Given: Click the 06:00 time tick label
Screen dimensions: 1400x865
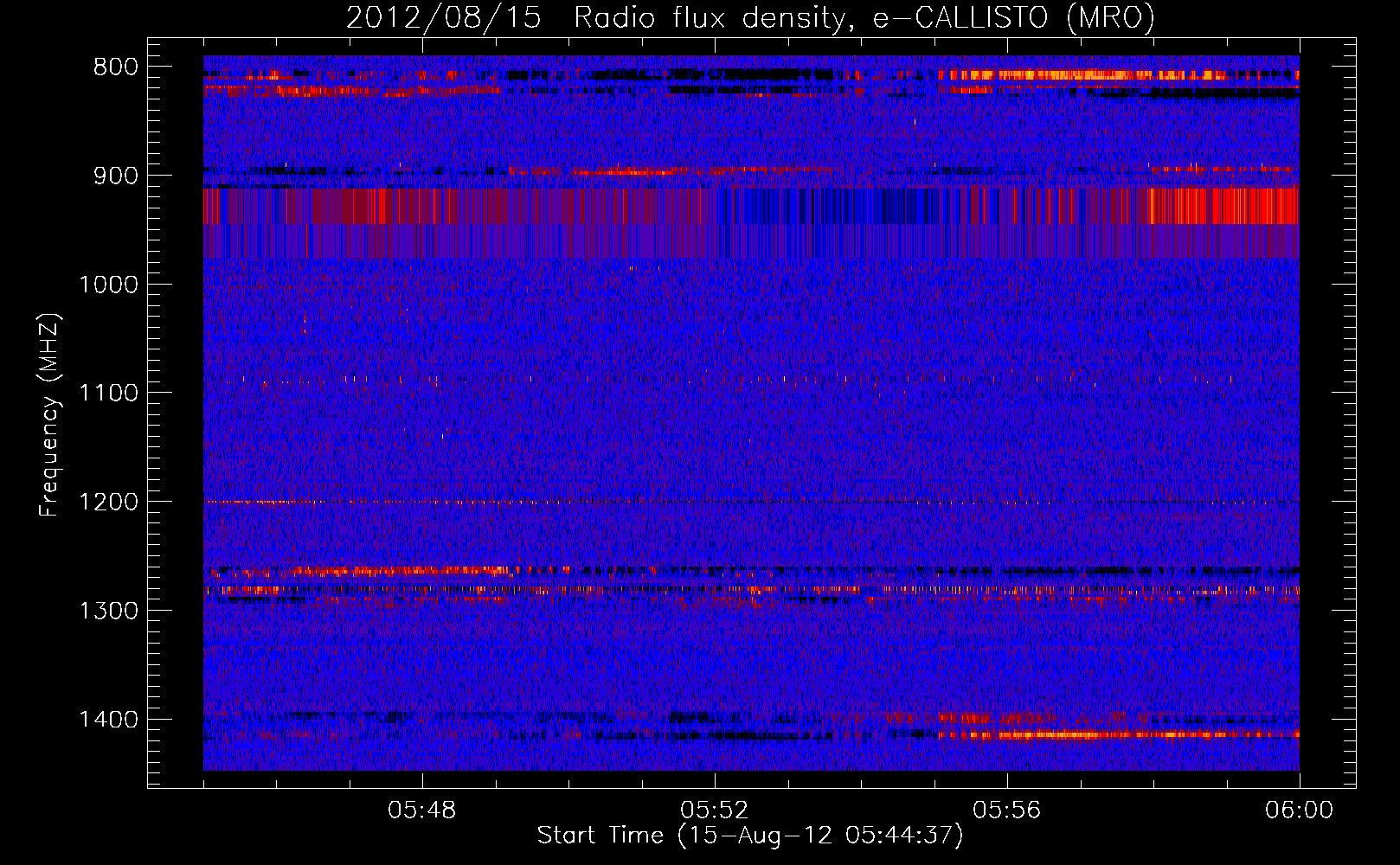Looking at the screenshot, I should coord(1299,811).
